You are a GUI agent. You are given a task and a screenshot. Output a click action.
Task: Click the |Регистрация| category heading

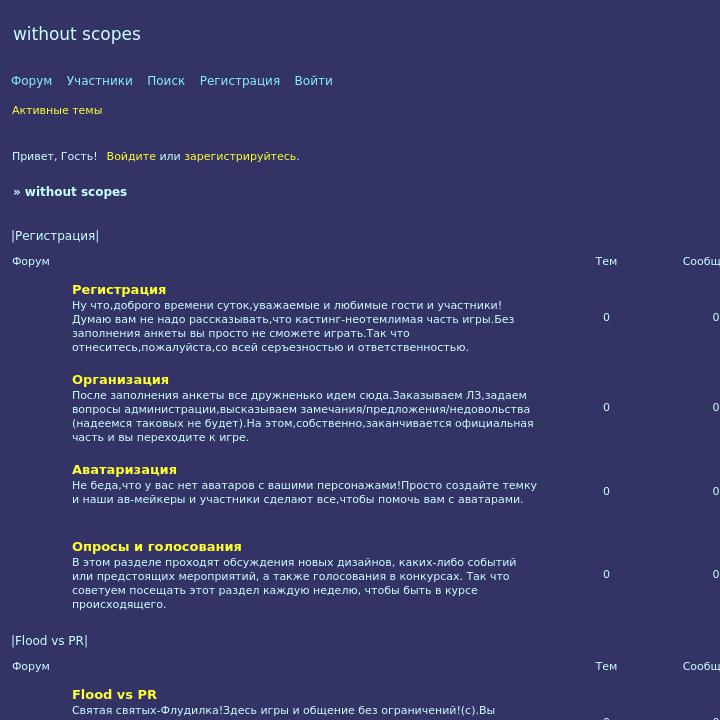[55, 236]
